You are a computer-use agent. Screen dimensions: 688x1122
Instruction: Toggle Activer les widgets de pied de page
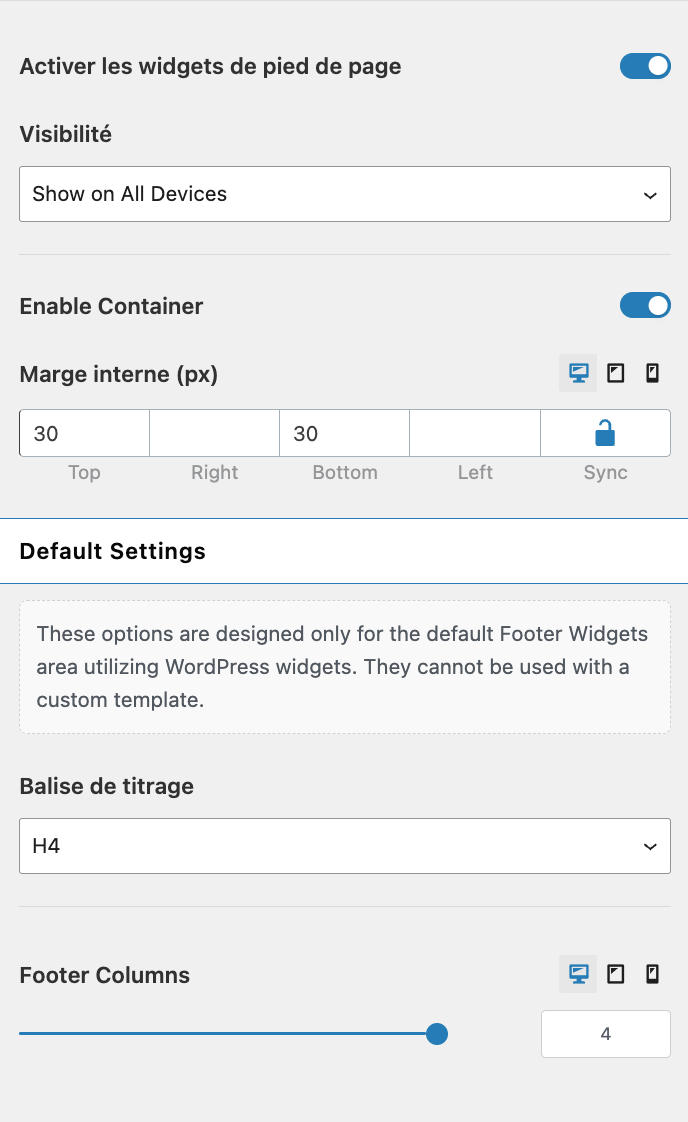(x=645, y=67)
